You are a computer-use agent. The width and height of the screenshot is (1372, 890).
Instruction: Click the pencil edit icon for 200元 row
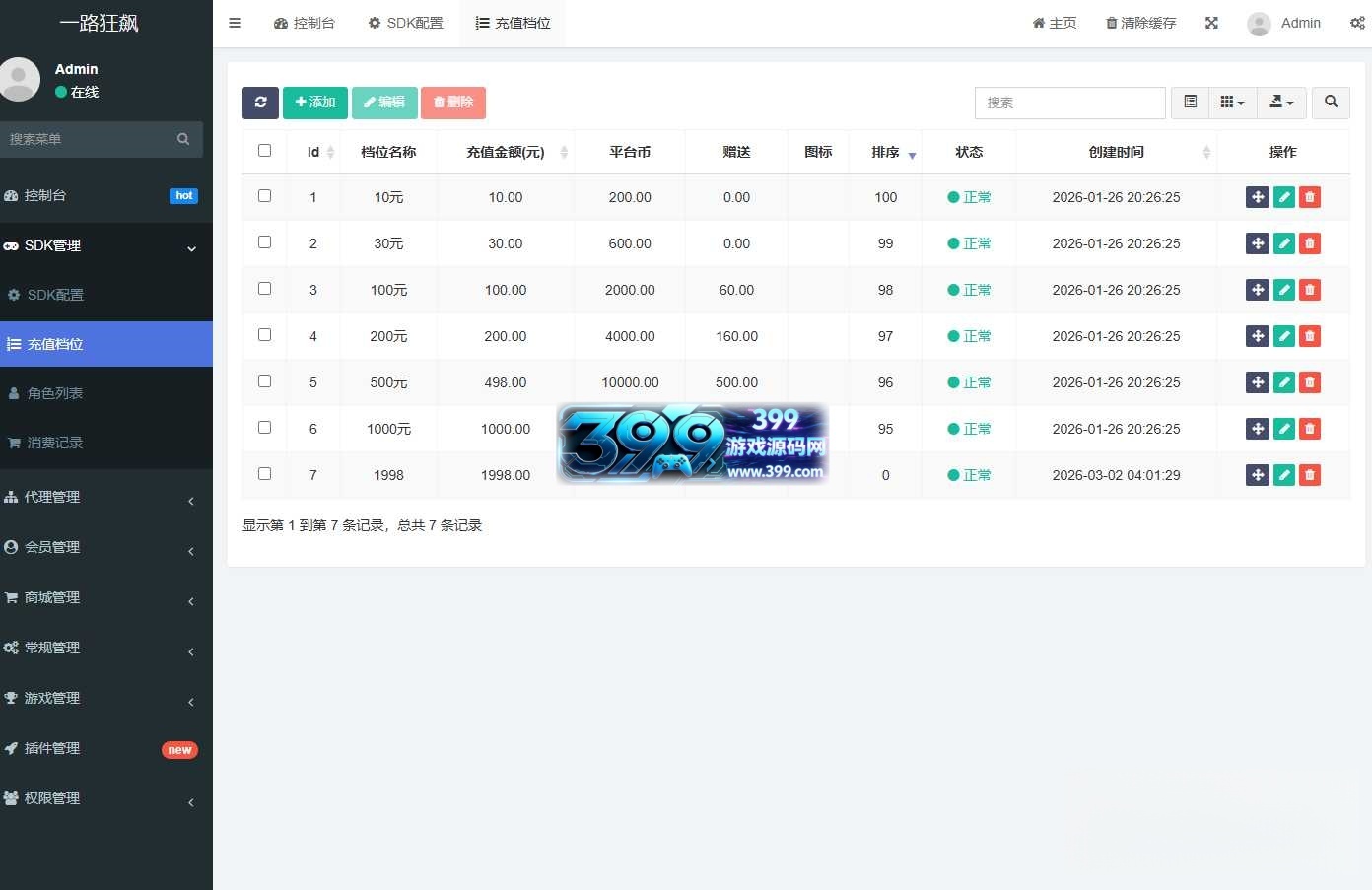pyautogui.click(x=1284, y=336)
